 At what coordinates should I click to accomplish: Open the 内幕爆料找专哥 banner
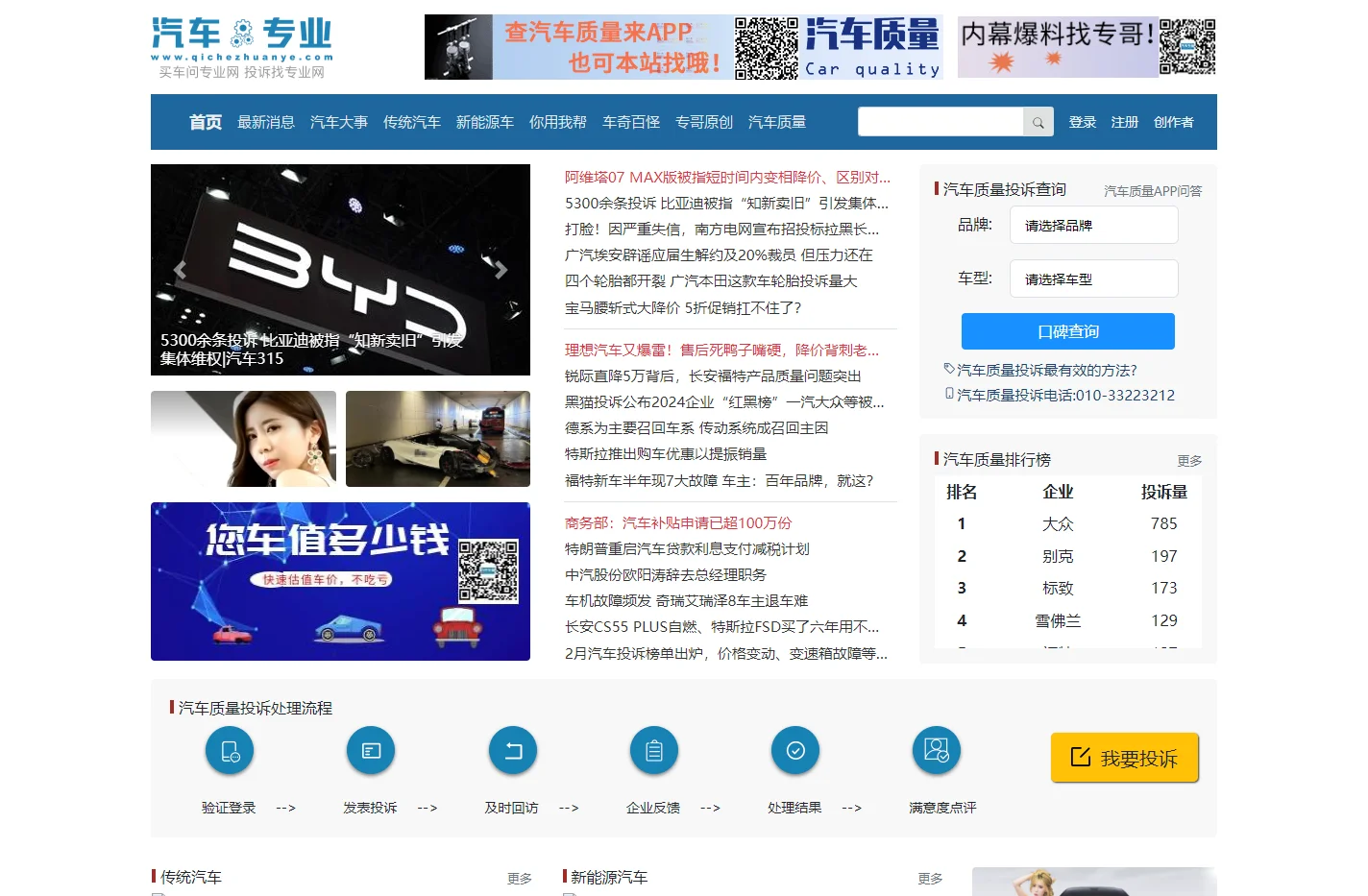pyautogui.click(x=1087, y=47)
